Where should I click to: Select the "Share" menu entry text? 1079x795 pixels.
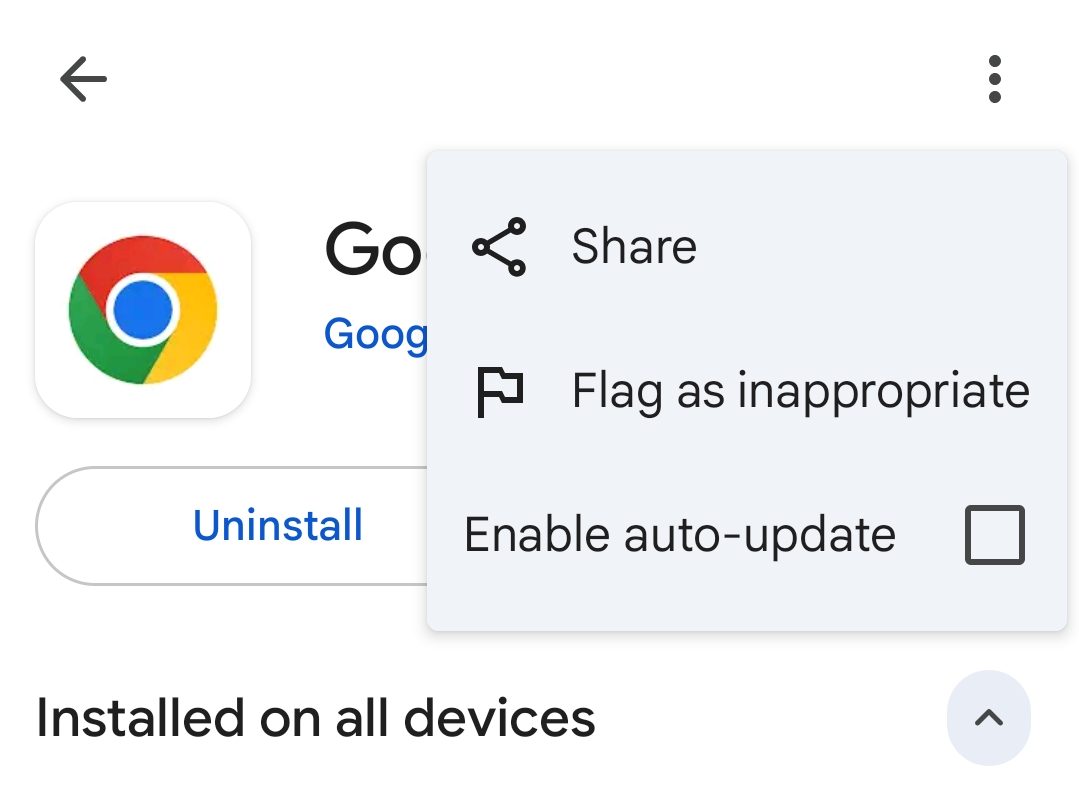pyautogui.click(x=634, y=246)
